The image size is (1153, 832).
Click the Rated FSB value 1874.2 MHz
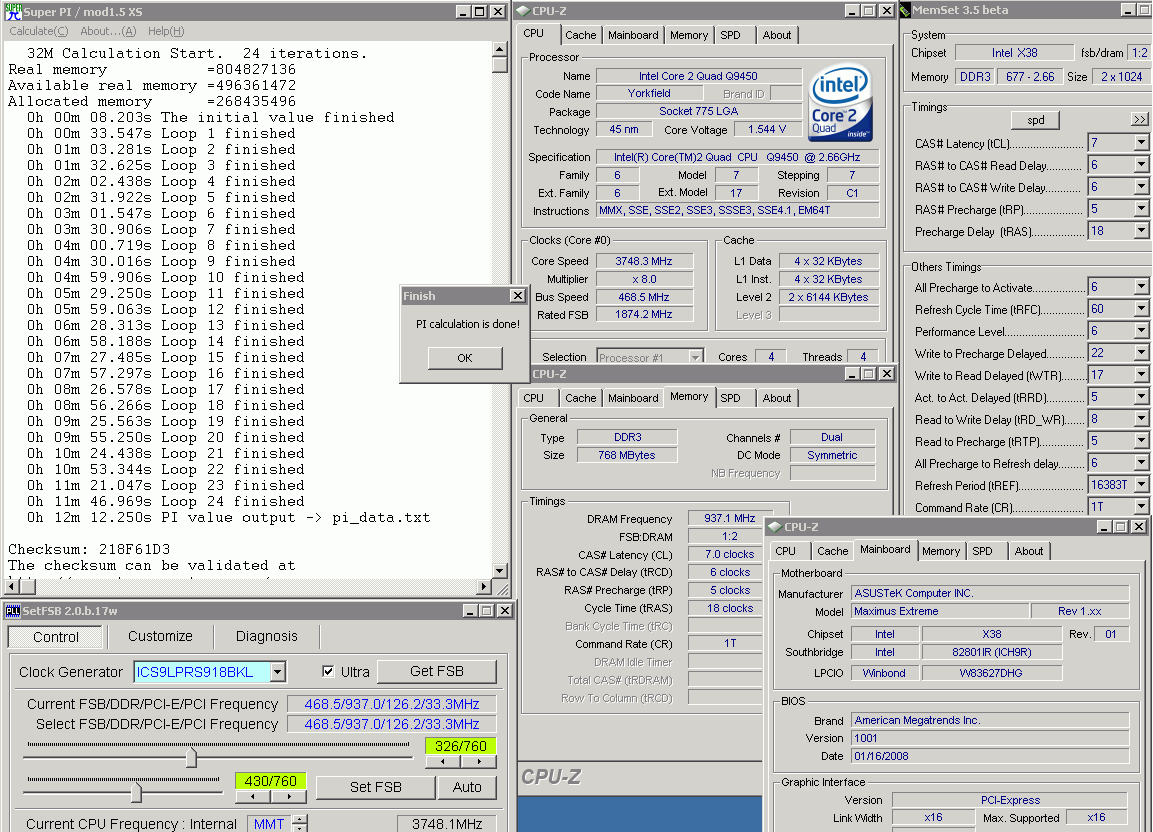(644, 314)
